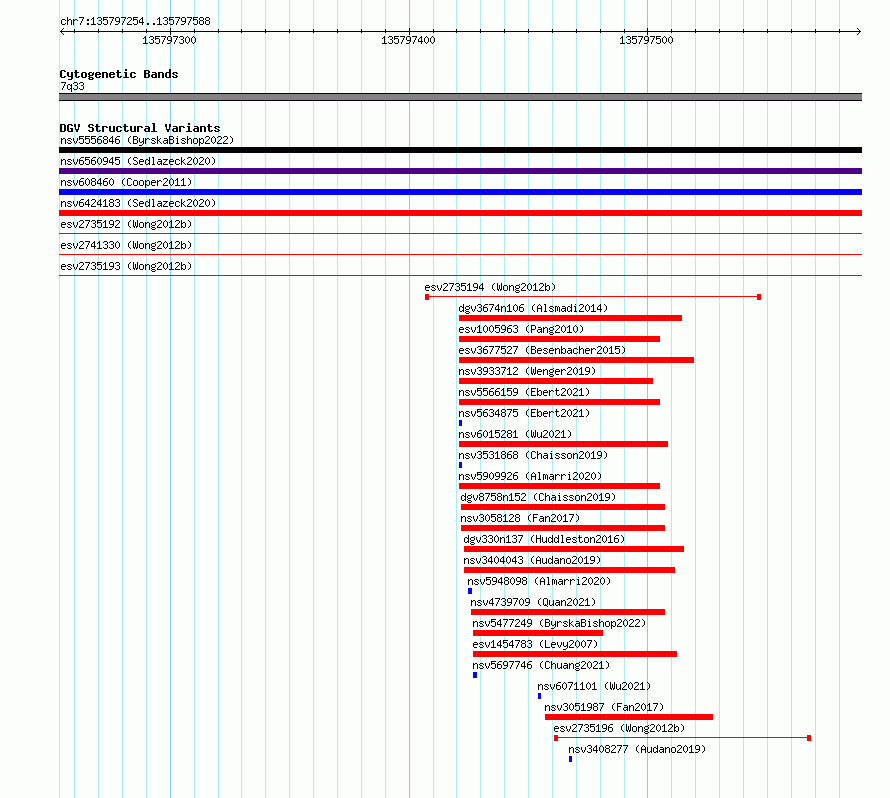Click the red dgv330n137 variant bar
The image size is (890, 798).
click(574, 549)
